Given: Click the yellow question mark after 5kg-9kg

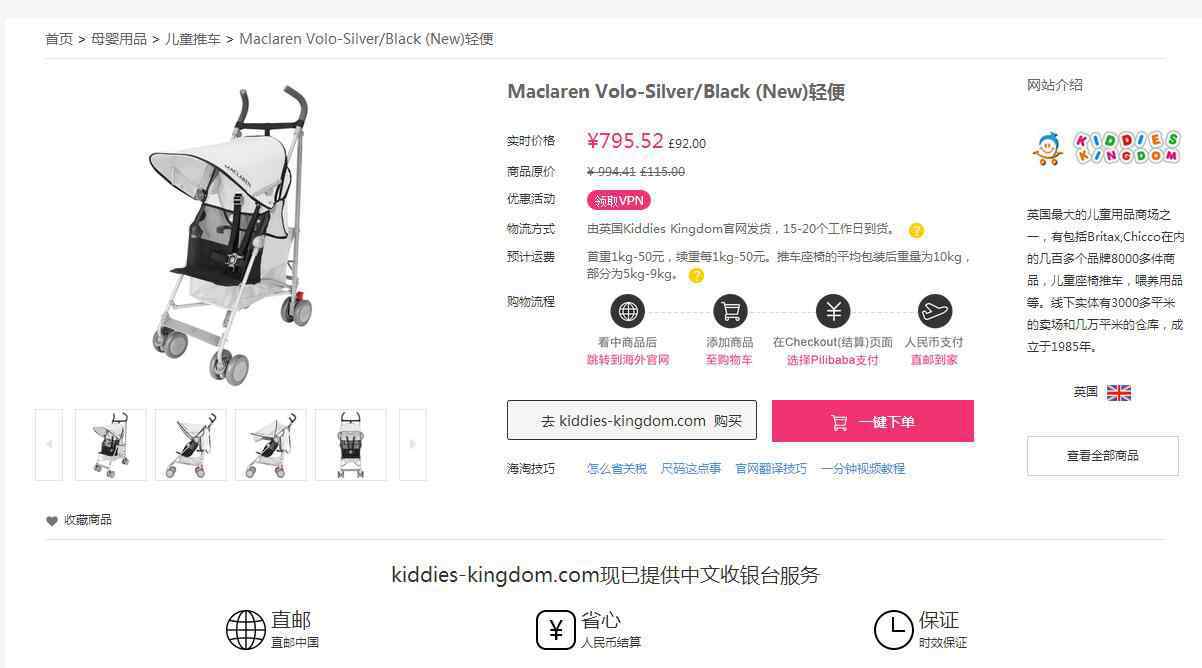Looking at the screenshot, I should (x=696, y=275).
